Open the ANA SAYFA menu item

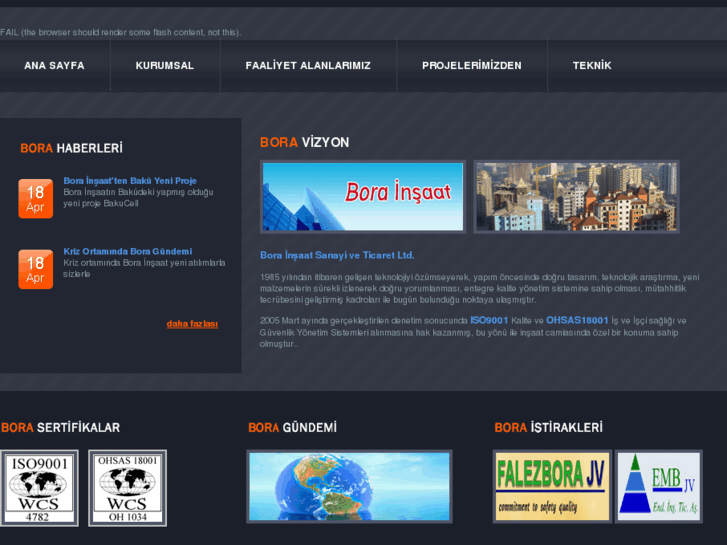pyautogui.click(x=54, y=65)
